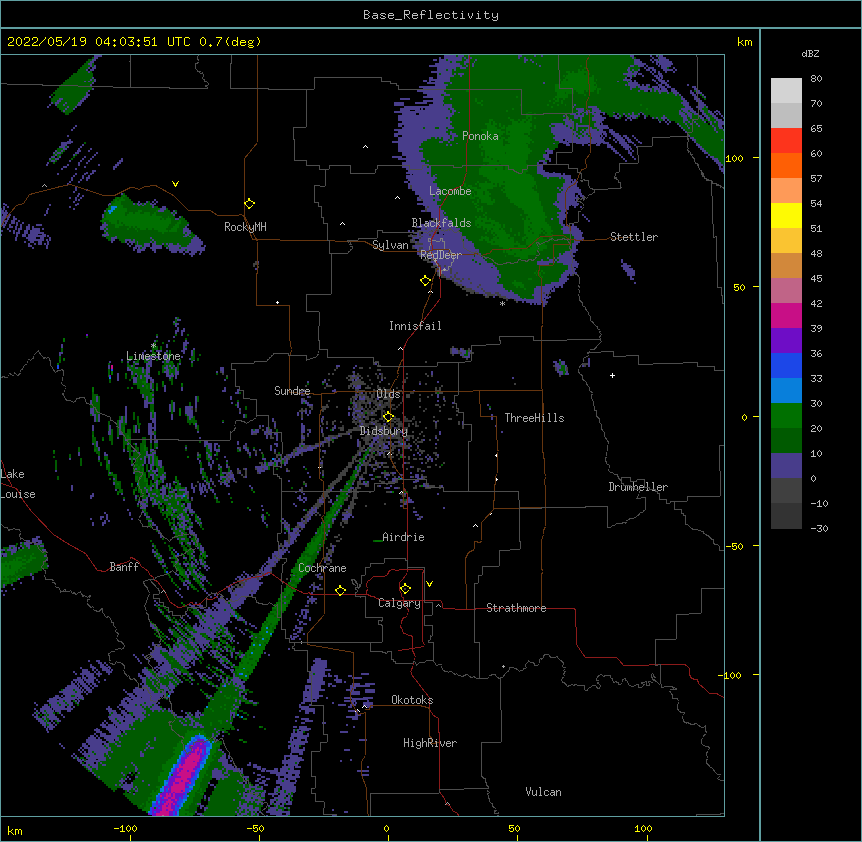Click the yellow diamond marker below RedDeer

point(425,281)
